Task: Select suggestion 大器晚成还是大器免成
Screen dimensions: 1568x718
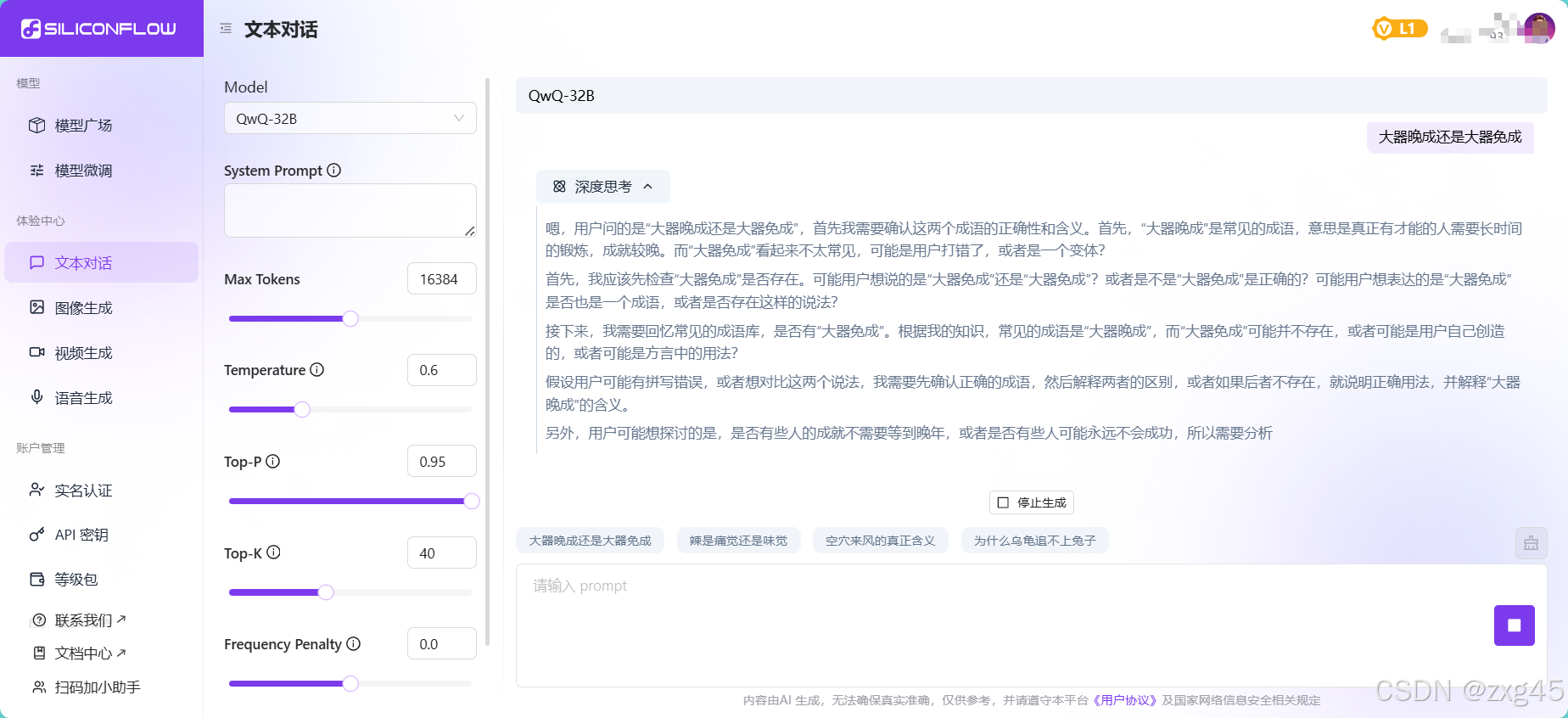Action: [590, 541]
